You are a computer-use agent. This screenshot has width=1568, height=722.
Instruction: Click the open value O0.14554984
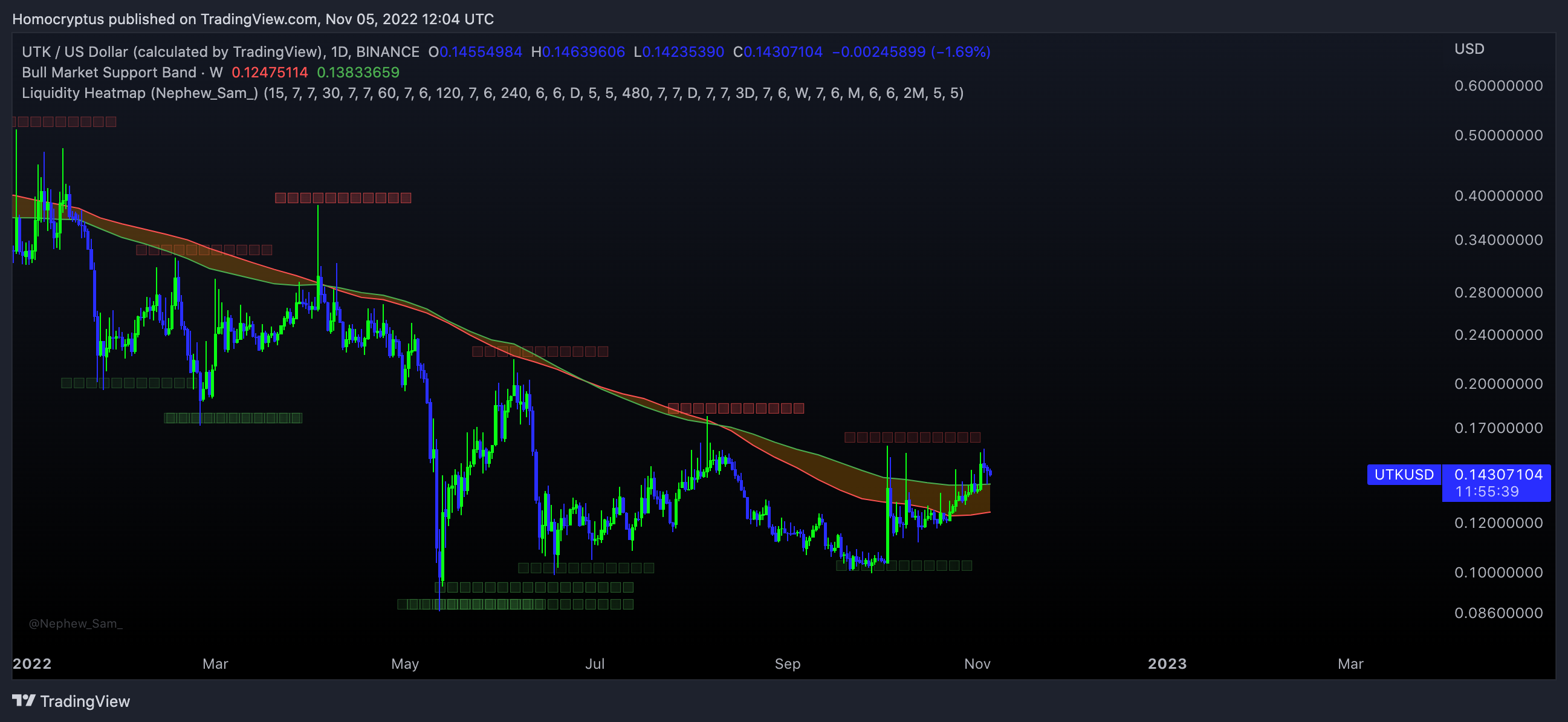pos(475,52)
